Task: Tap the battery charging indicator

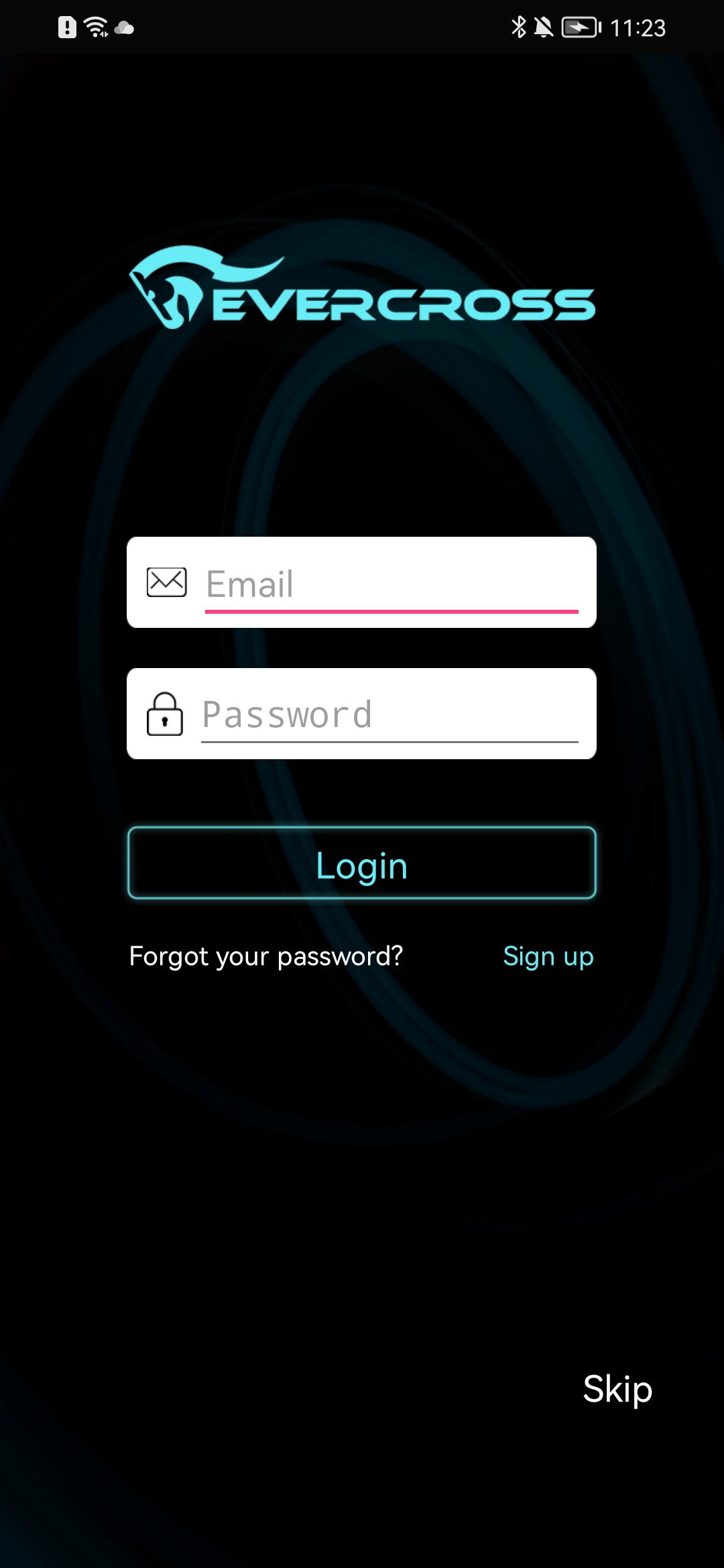Action: coord(581,27)
